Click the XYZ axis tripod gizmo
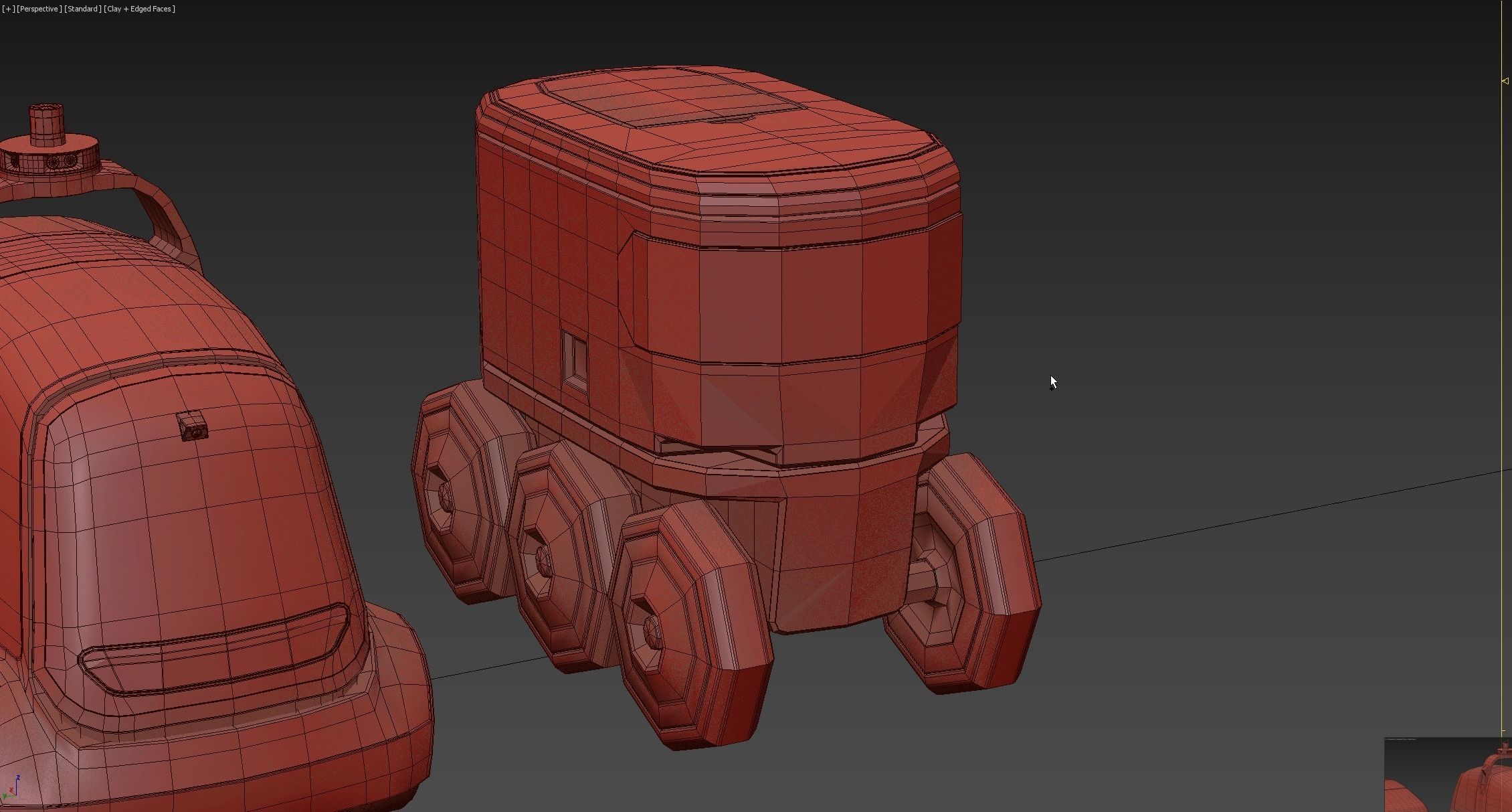Viewport: 1512px width, 812px height. [11, 789]
